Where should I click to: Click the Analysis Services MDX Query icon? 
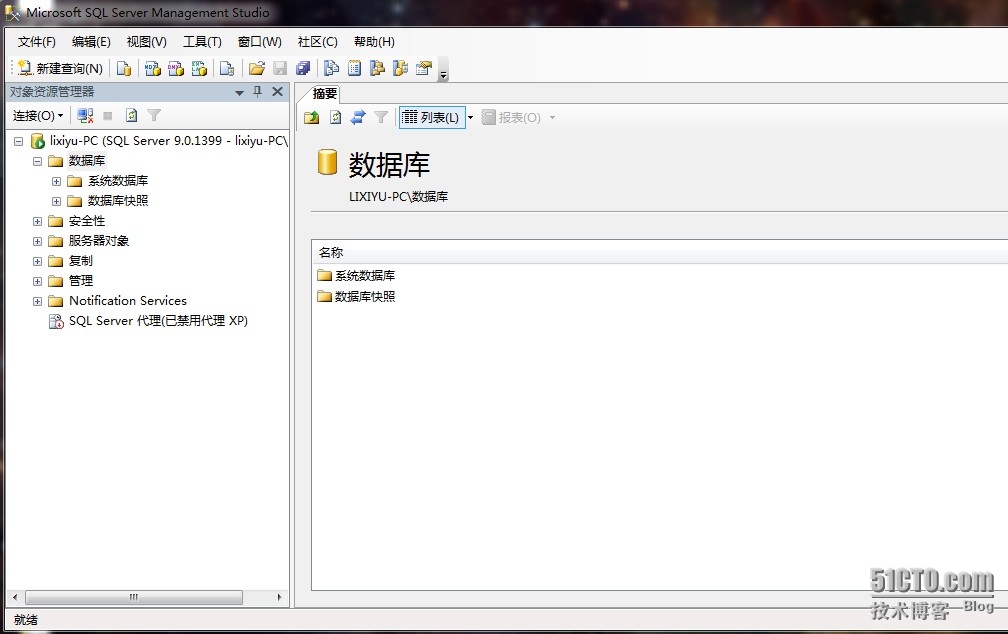coord(153,68)
